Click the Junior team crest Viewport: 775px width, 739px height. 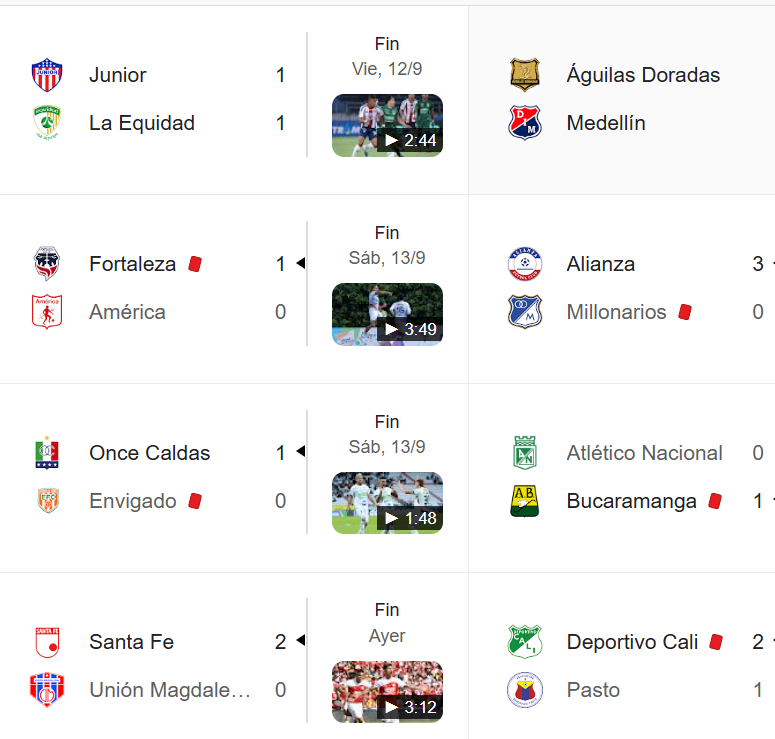(47, 75)
